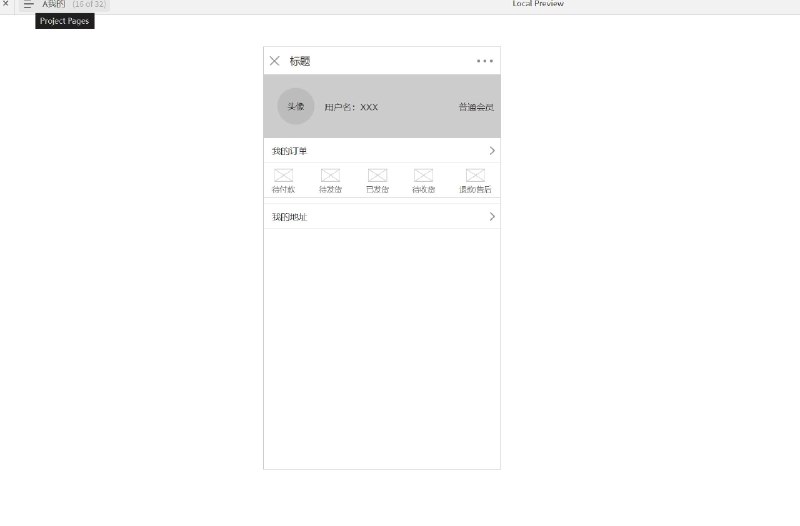Click the 标题 title text

[x=300, y=61]
